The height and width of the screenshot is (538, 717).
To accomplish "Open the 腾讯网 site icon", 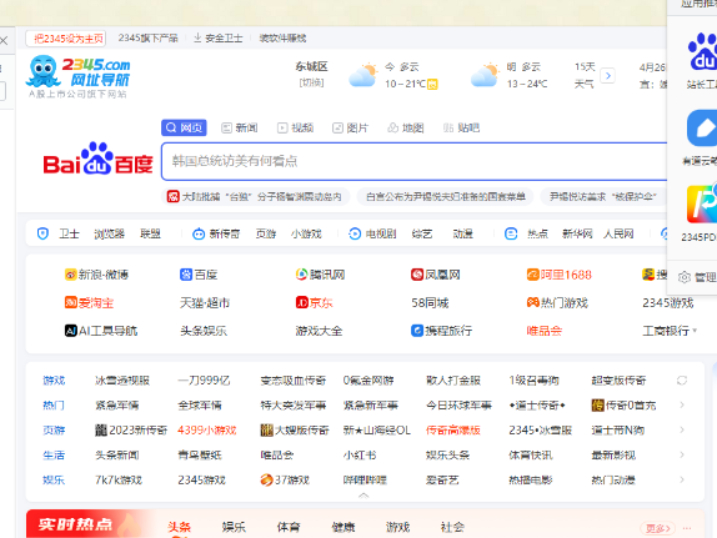I will click(302, 275).
